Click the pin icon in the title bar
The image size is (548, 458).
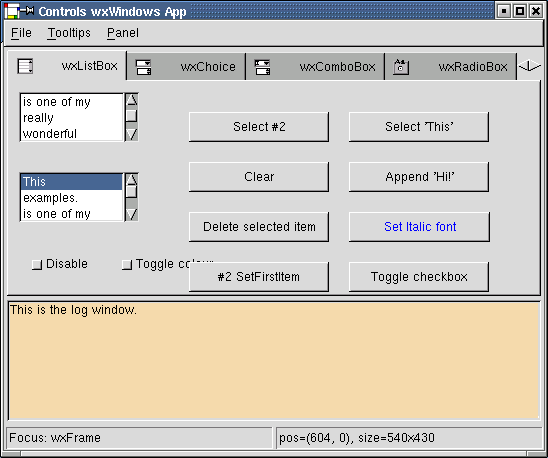(x=28, y=11)
